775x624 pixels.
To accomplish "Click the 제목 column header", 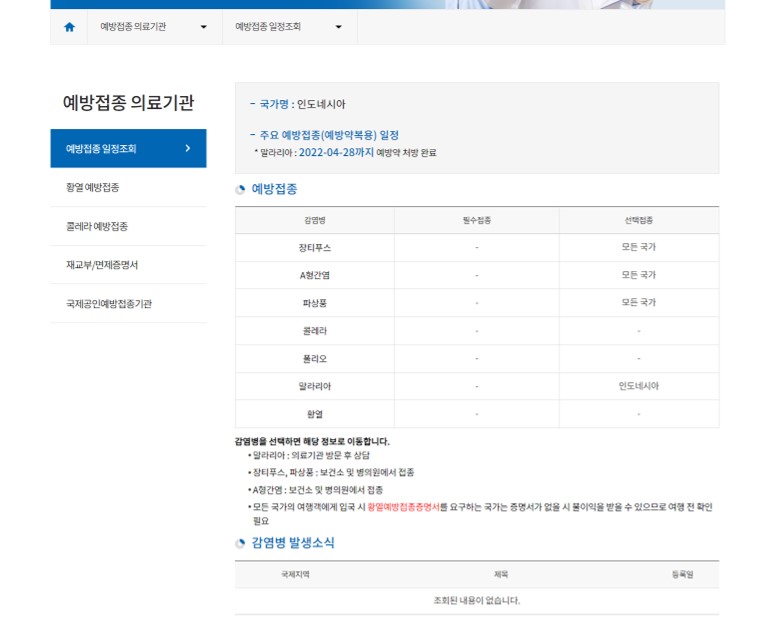I will tap(501, 575).
